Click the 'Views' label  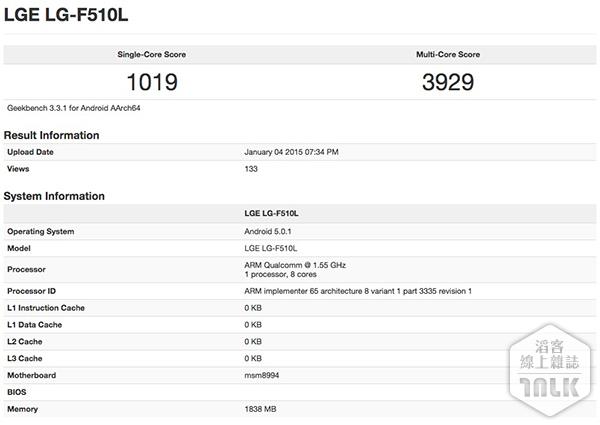(18, 169)
